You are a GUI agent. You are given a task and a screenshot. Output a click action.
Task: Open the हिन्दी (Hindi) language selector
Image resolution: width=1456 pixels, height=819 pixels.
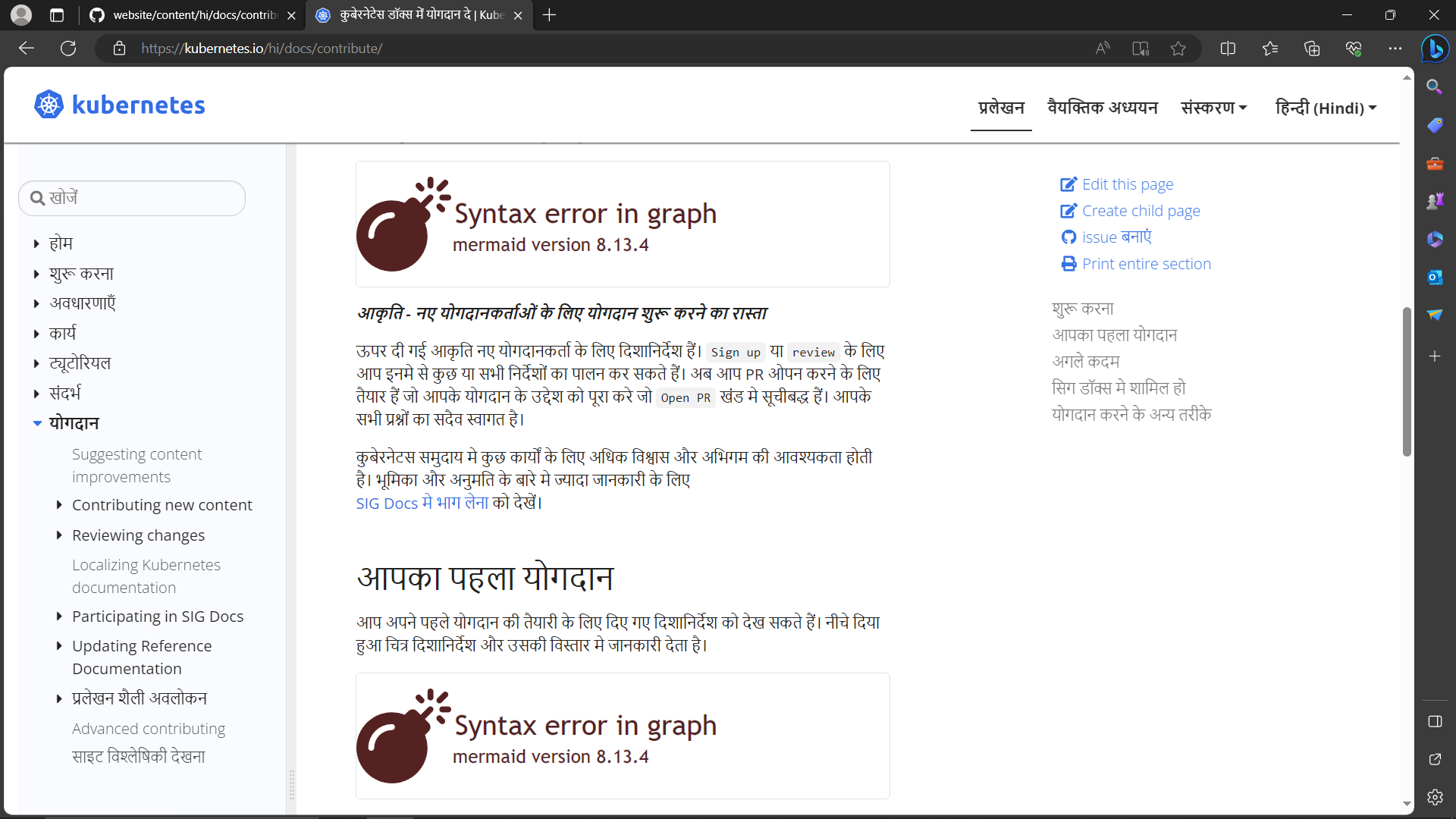(x=1325, y=108)
